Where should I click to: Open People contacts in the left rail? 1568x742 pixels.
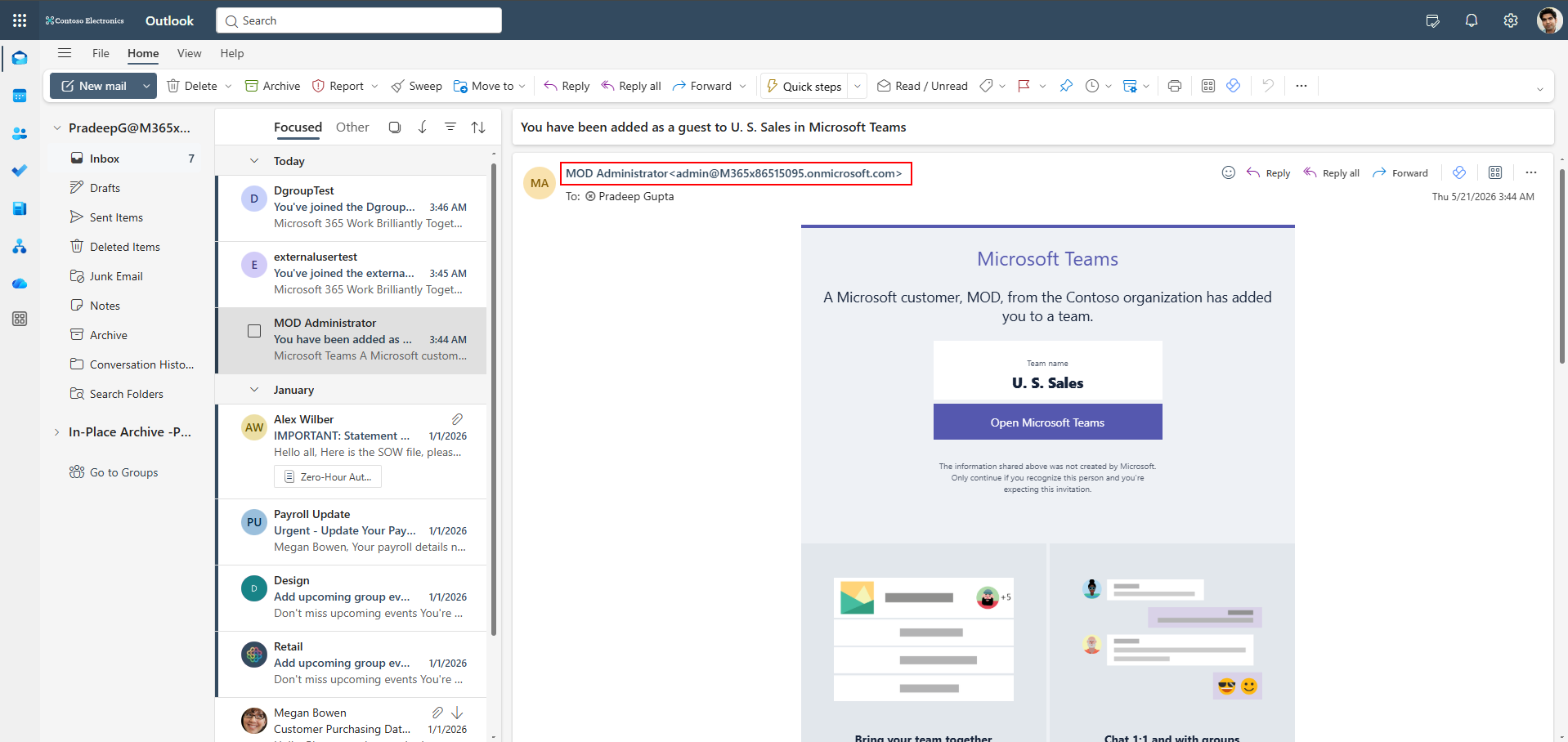click(x=20, y=133)
